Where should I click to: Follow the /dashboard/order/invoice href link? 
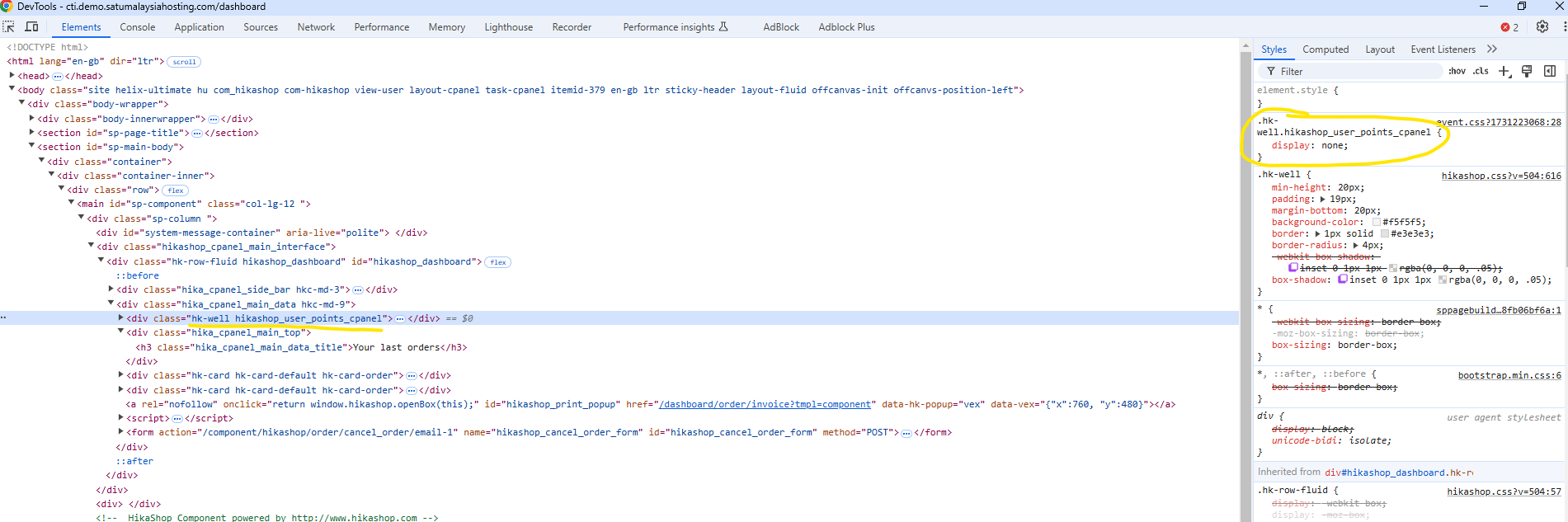click(x=765, y=404)
